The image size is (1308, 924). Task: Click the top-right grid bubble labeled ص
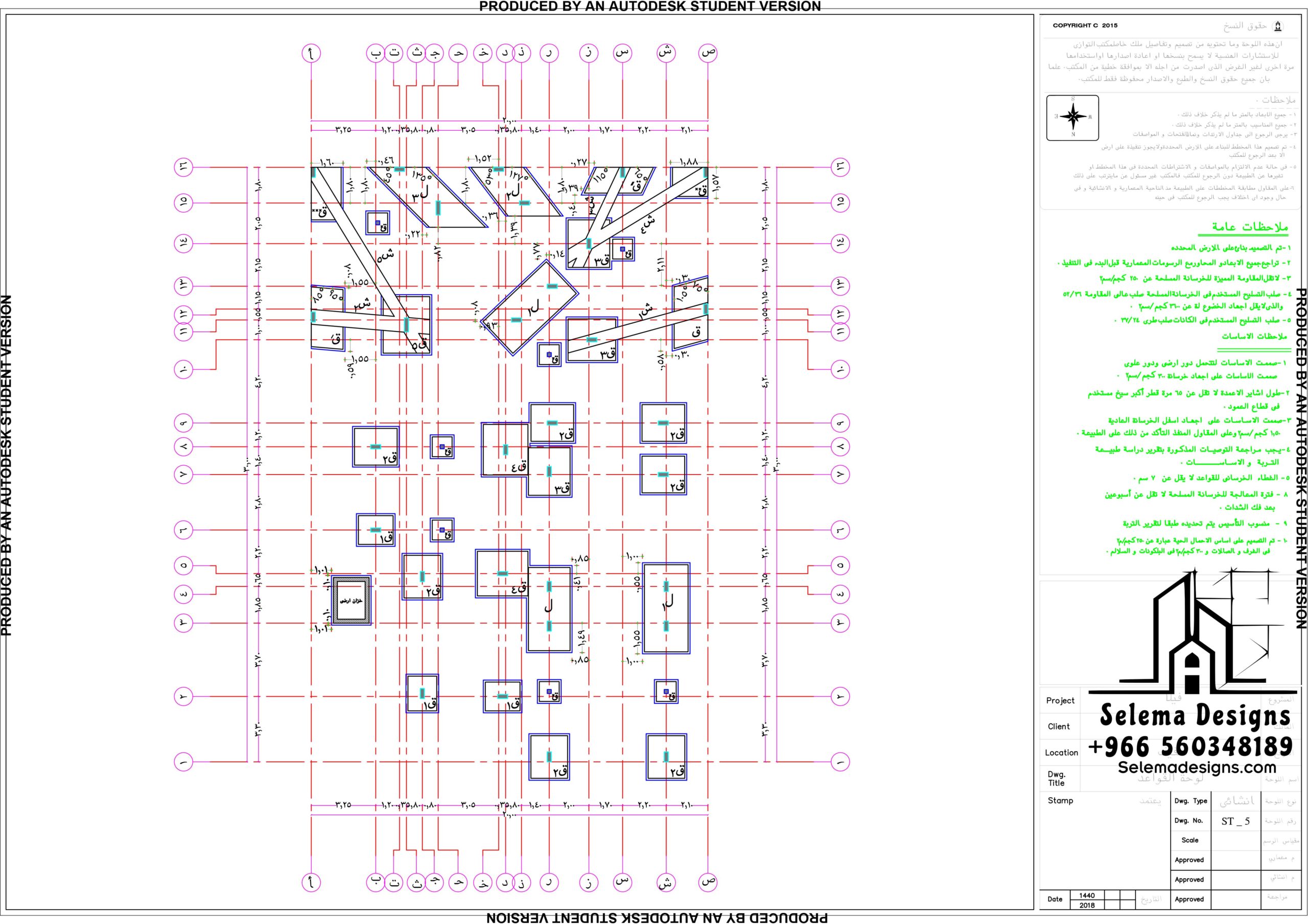708,53
